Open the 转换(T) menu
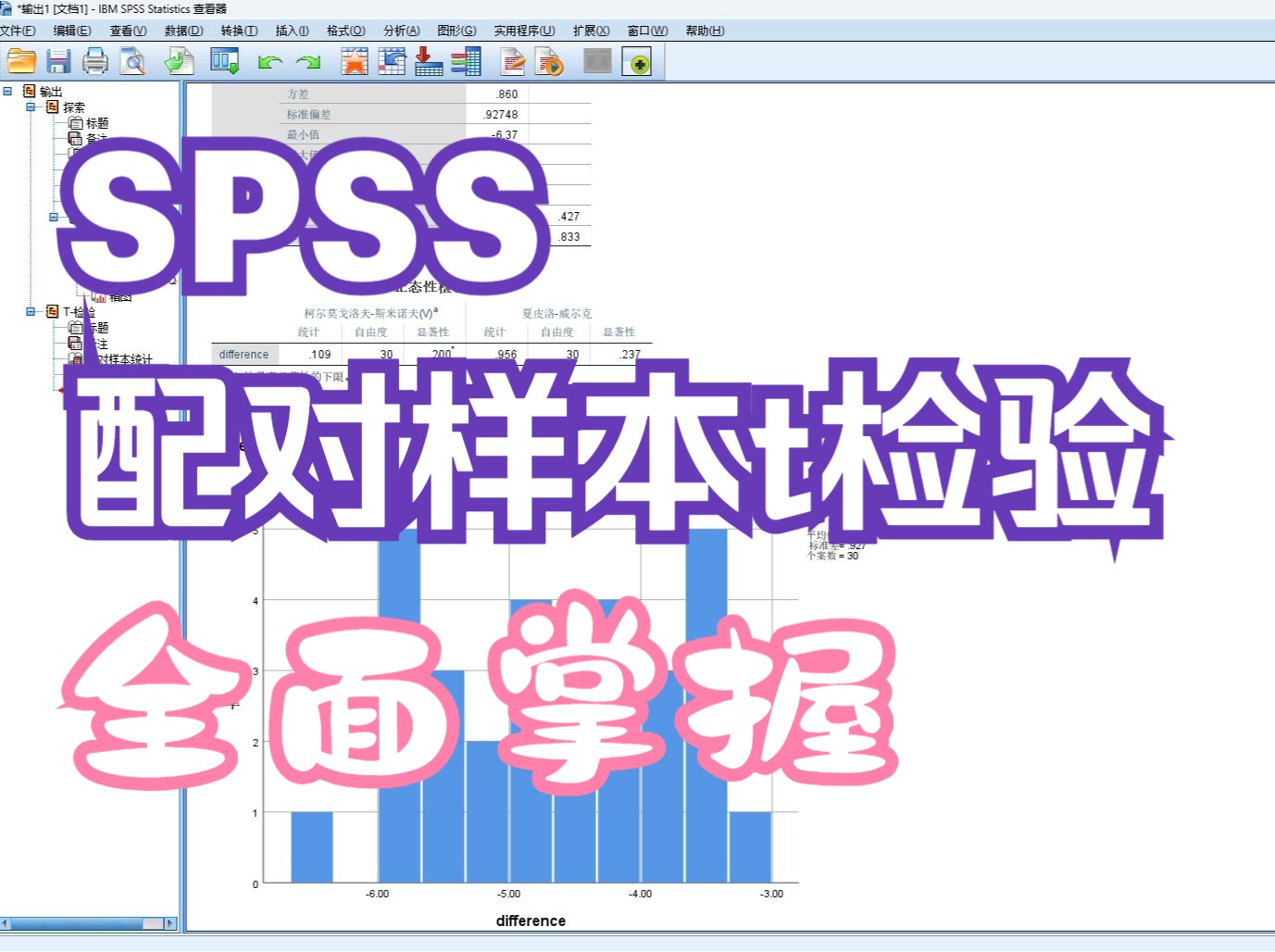 [239, 31]
